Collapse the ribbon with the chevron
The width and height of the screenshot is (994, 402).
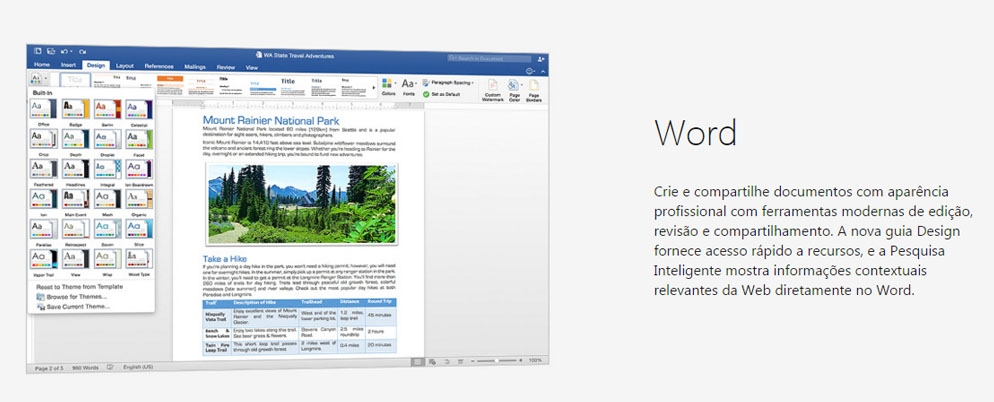pos(543,71)
